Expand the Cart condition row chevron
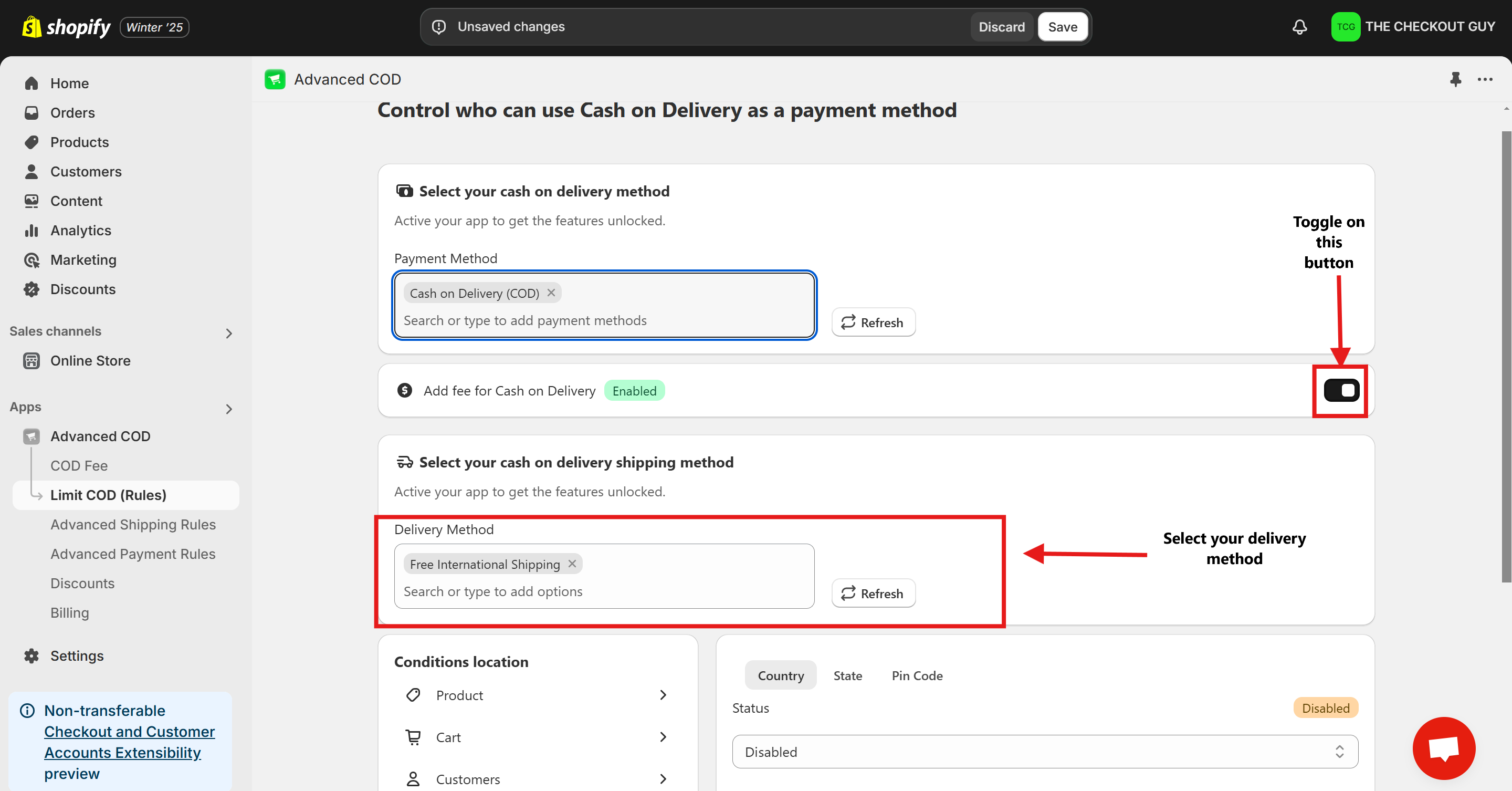The image size is (1512, 791). (x=663, y=737)
